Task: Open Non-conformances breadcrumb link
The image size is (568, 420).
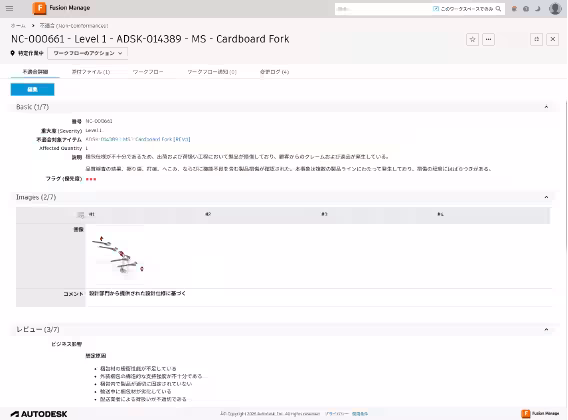Action: click(x=74, y=26)
